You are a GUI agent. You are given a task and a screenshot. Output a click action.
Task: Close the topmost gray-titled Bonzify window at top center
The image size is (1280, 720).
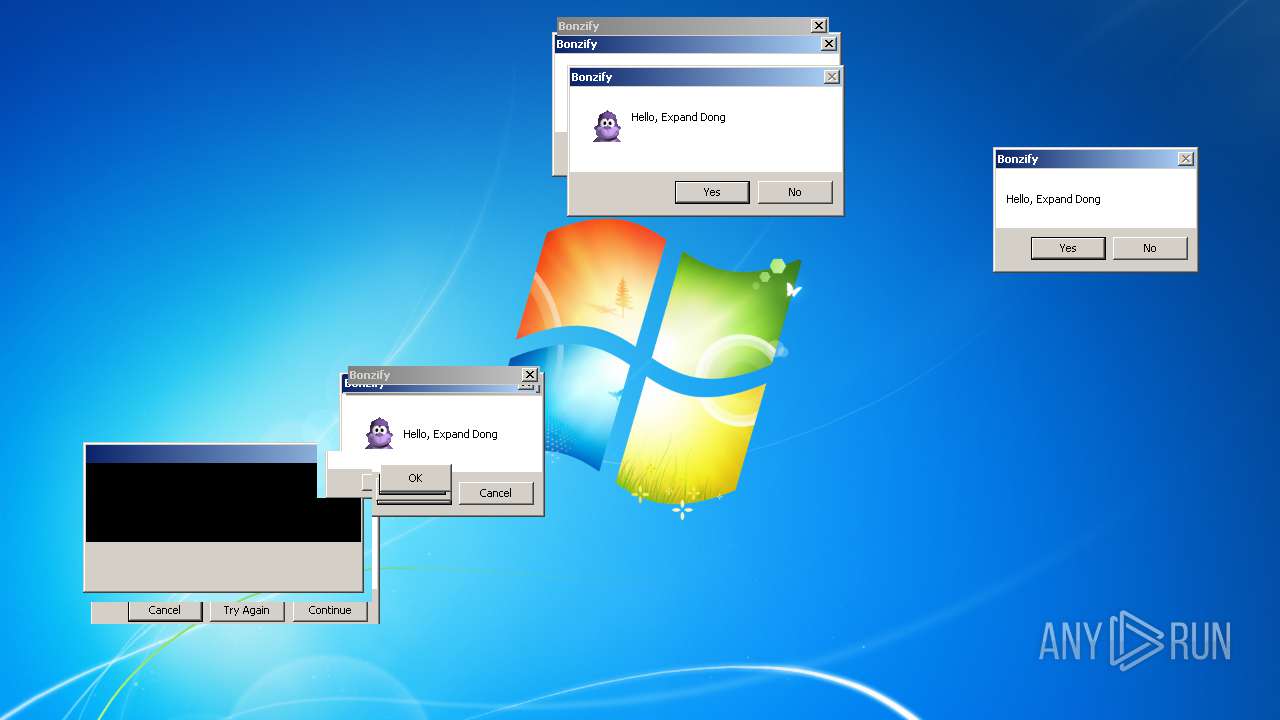tap(818, 26)
